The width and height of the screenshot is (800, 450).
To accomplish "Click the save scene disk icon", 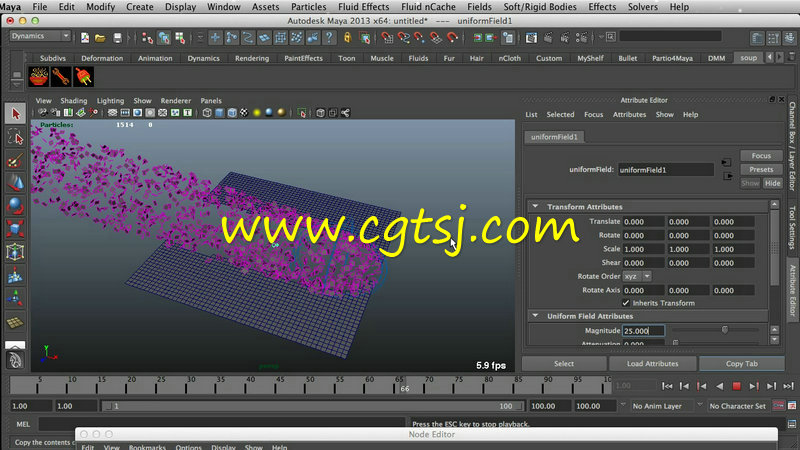I will 117,38.
